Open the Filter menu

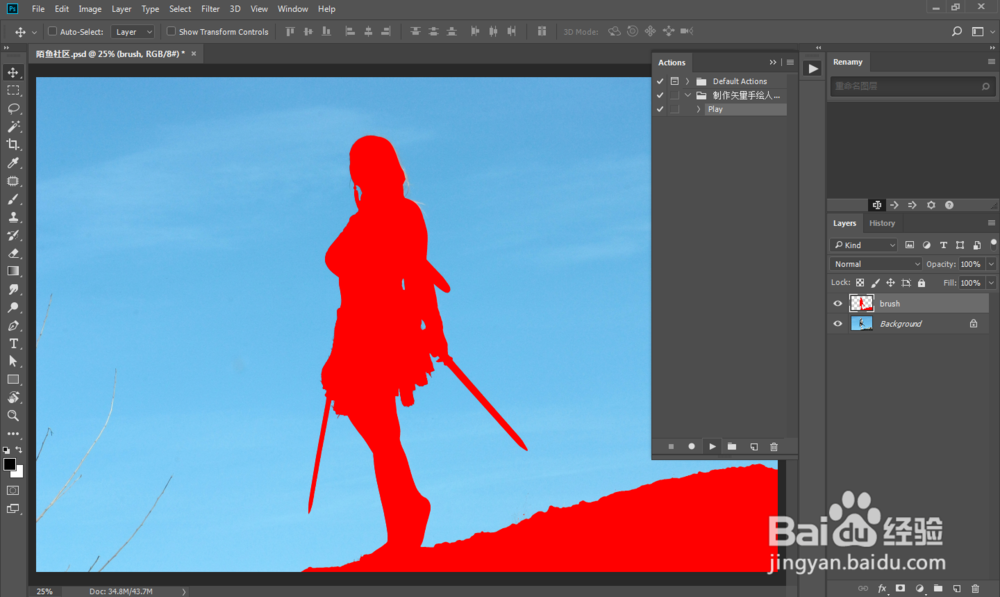[x=210, y=9]
